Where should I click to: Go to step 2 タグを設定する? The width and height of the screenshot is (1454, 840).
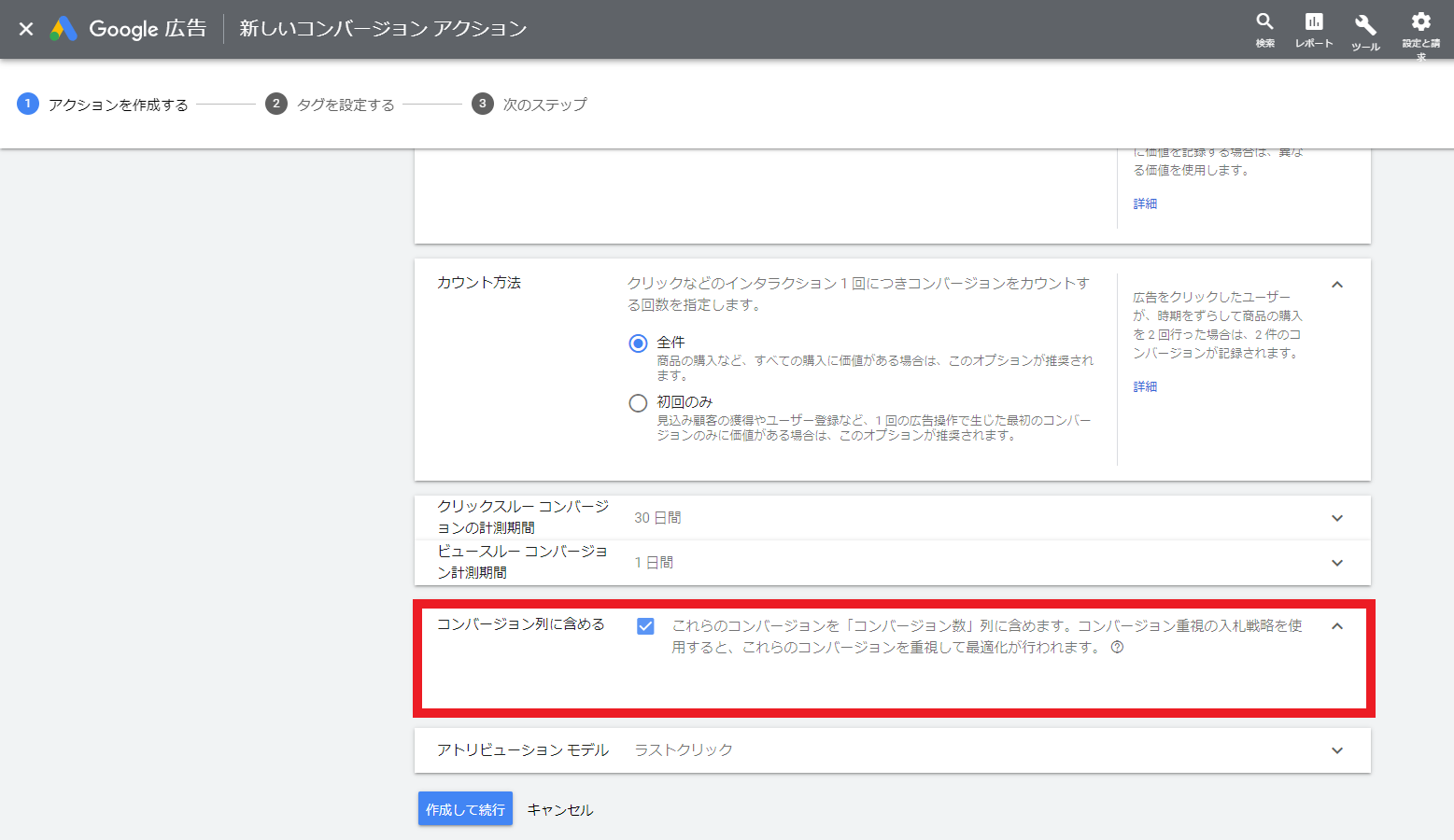coord(330,104)
